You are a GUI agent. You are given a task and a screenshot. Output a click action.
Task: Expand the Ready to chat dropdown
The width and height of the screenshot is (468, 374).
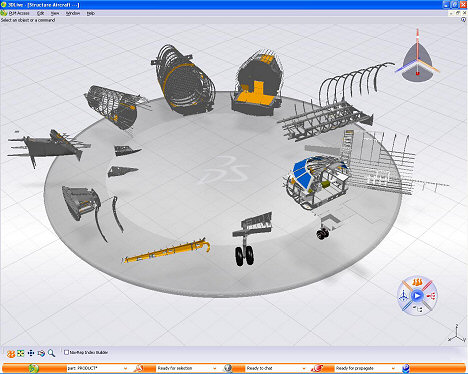point(304,368)
